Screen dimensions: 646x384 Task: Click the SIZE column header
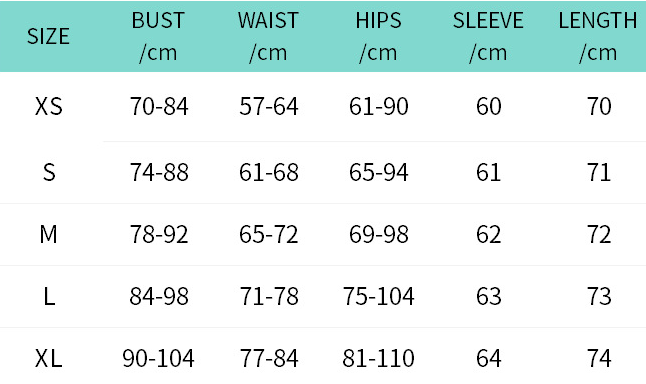pyautogui.click(x=48, y=36)
